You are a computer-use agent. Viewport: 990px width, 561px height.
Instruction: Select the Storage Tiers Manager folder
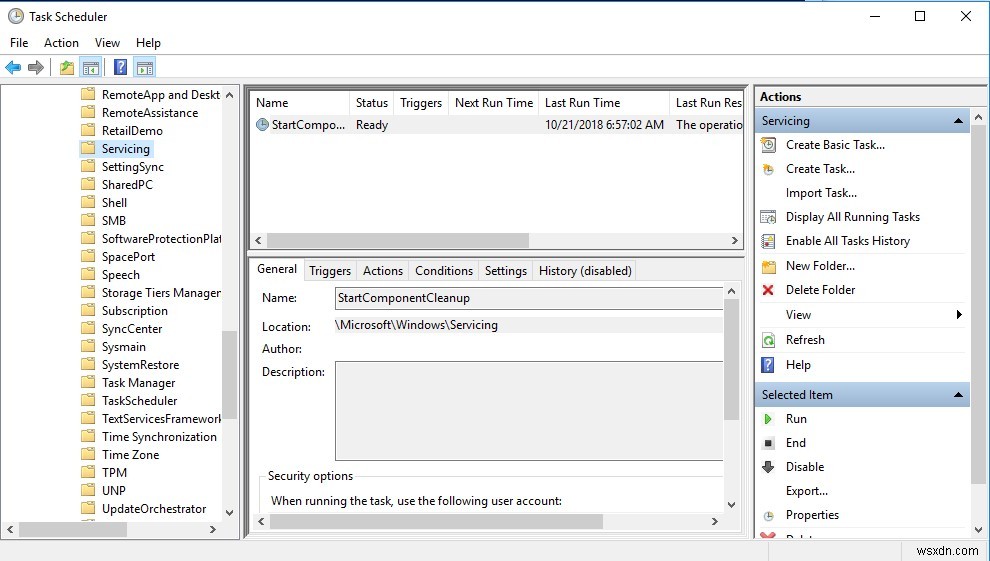coord(161,293)
